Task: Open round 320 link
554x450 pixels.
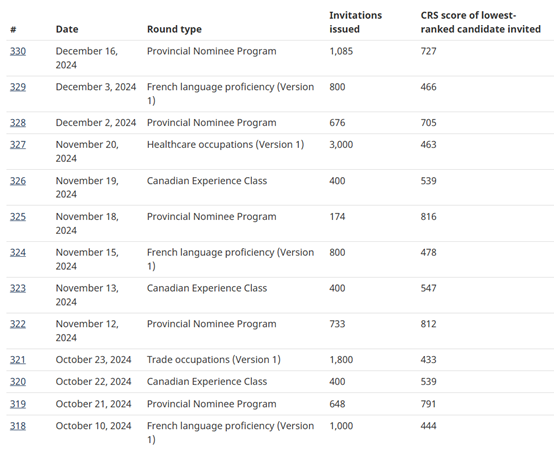Action: tap(18, 382)
